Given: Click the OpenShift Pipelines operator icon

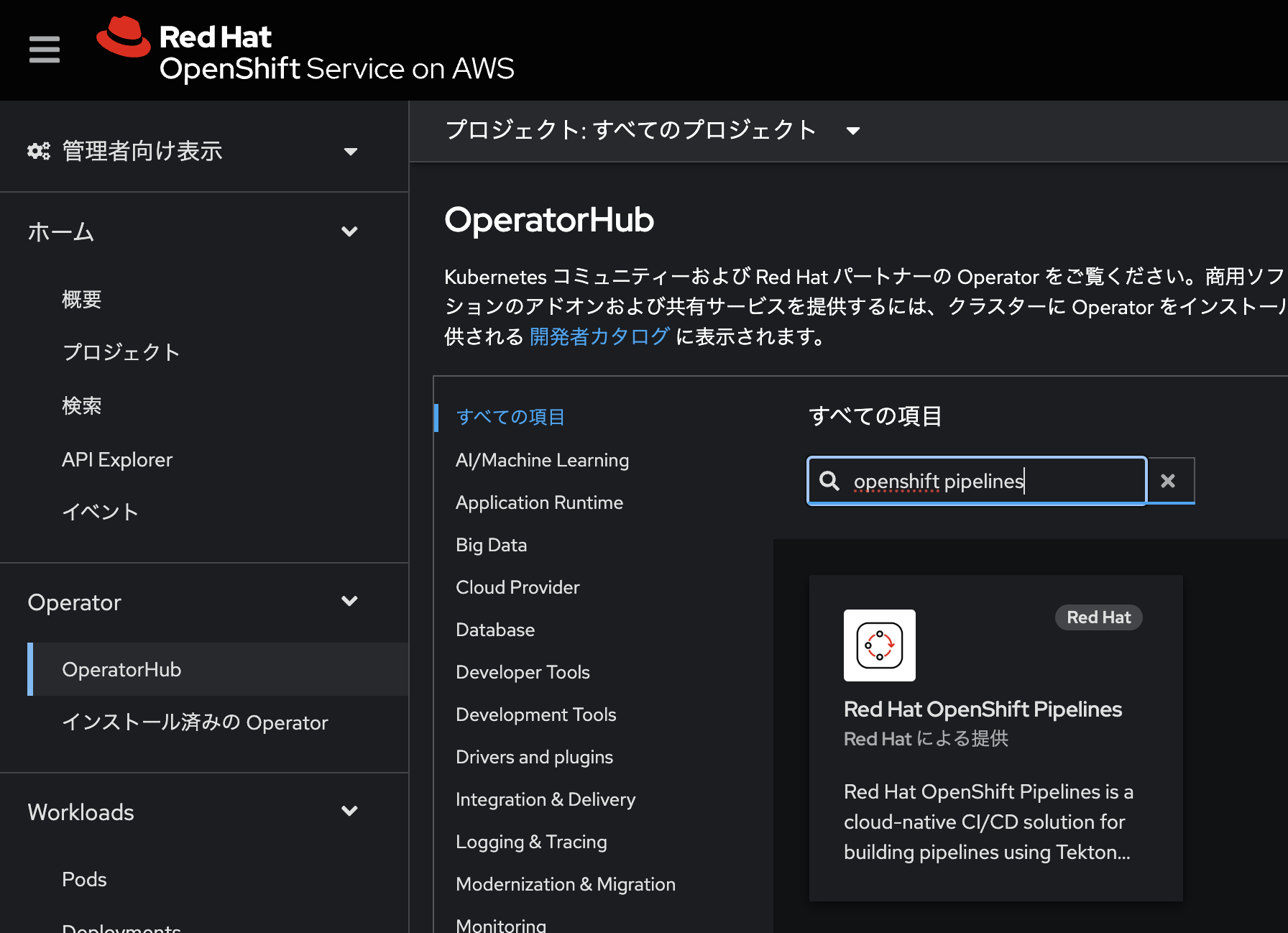Looking at the screenshot, I should pyautogui.click(x=880, y=645).
